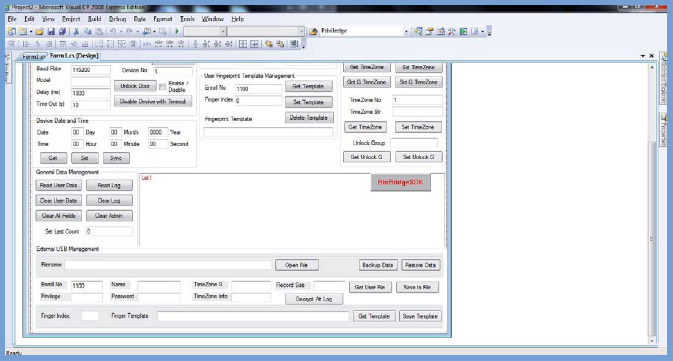Click the Align Lefts layout icon
The image size is (673, 361).
(26, 44)
